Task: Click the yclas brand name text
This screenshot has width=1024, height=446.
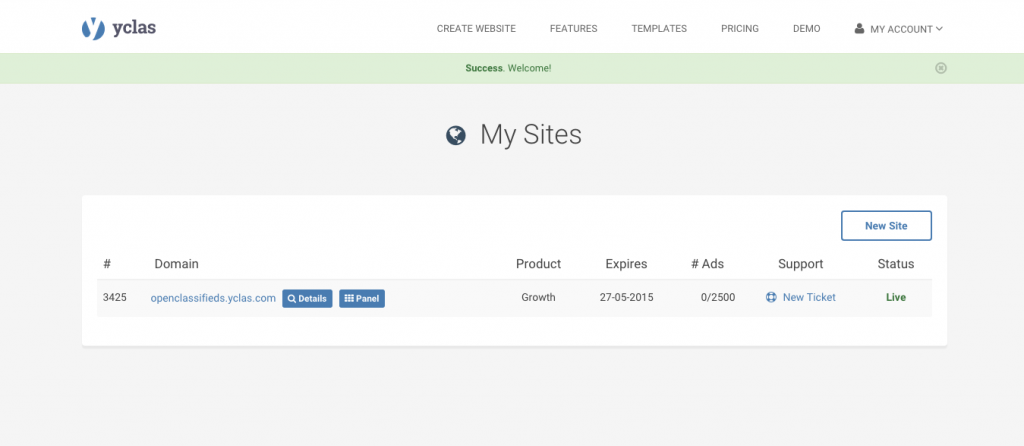Action: 134,29
